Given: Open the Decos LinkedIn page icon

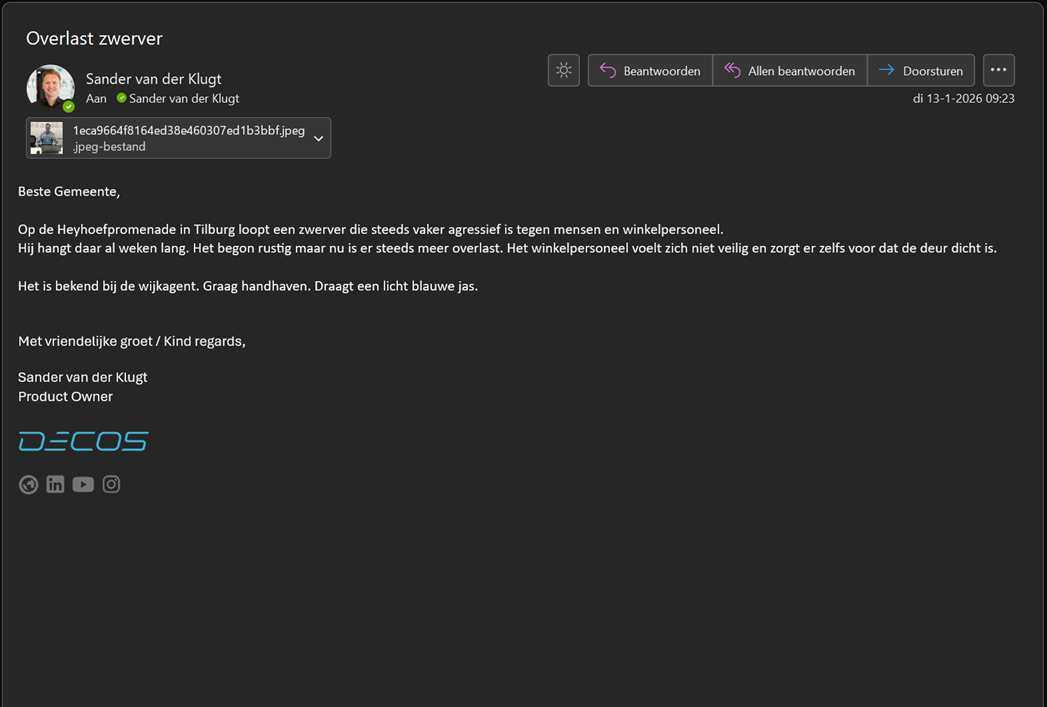Looking at the screenshot, I should pyautogui.click(x=55, y=484).
